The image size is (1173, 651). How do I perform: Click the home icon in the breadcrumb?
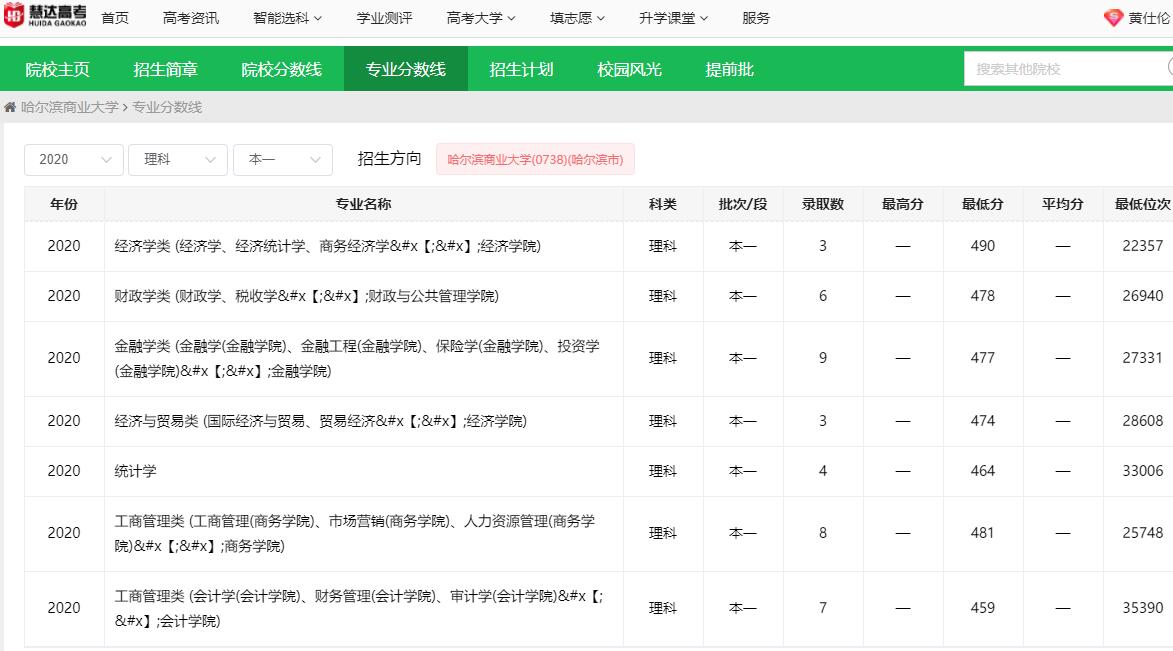(x=10, y=107)
